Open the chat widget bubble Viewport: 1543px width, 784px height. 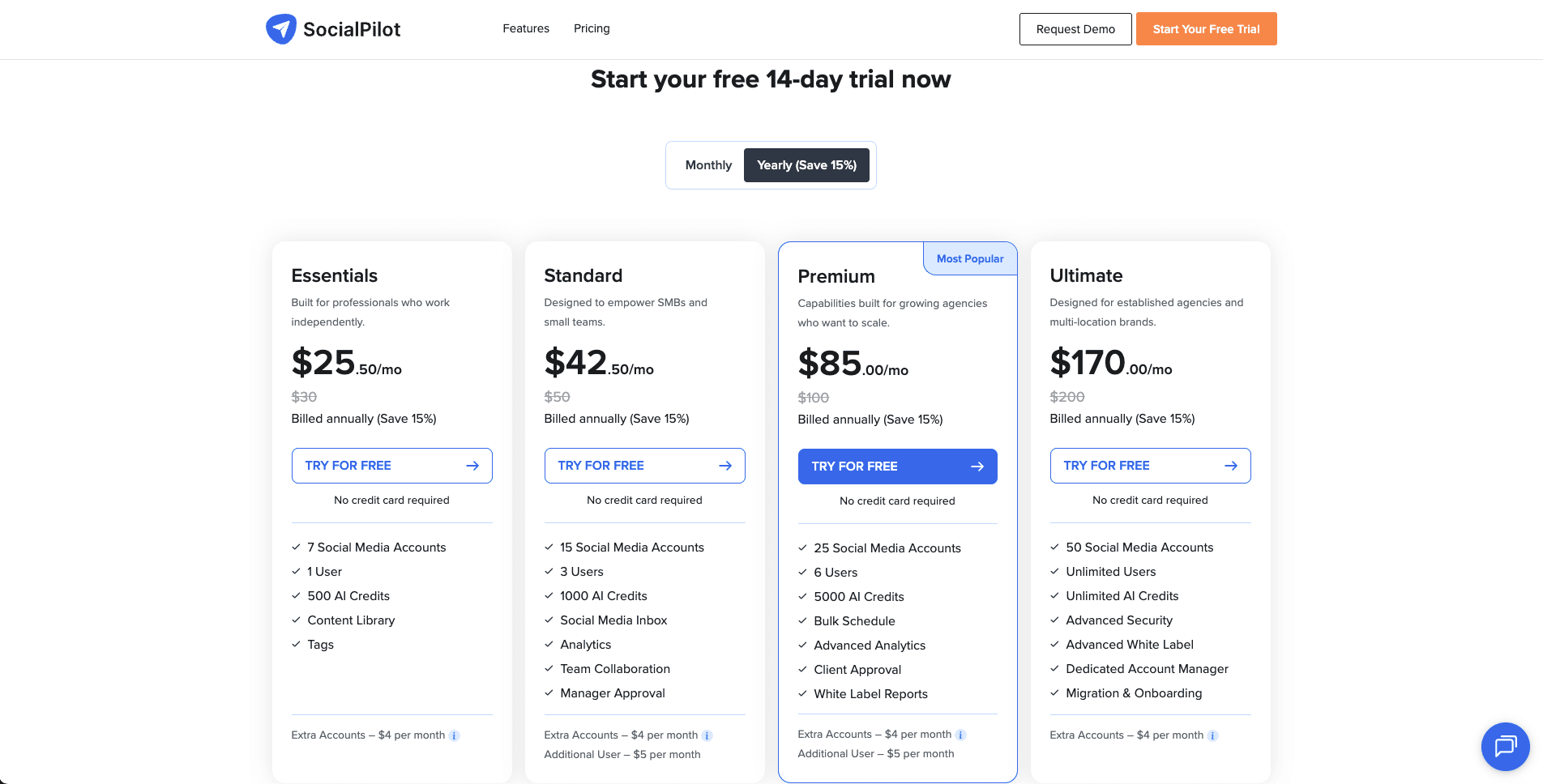[1505, 747]
